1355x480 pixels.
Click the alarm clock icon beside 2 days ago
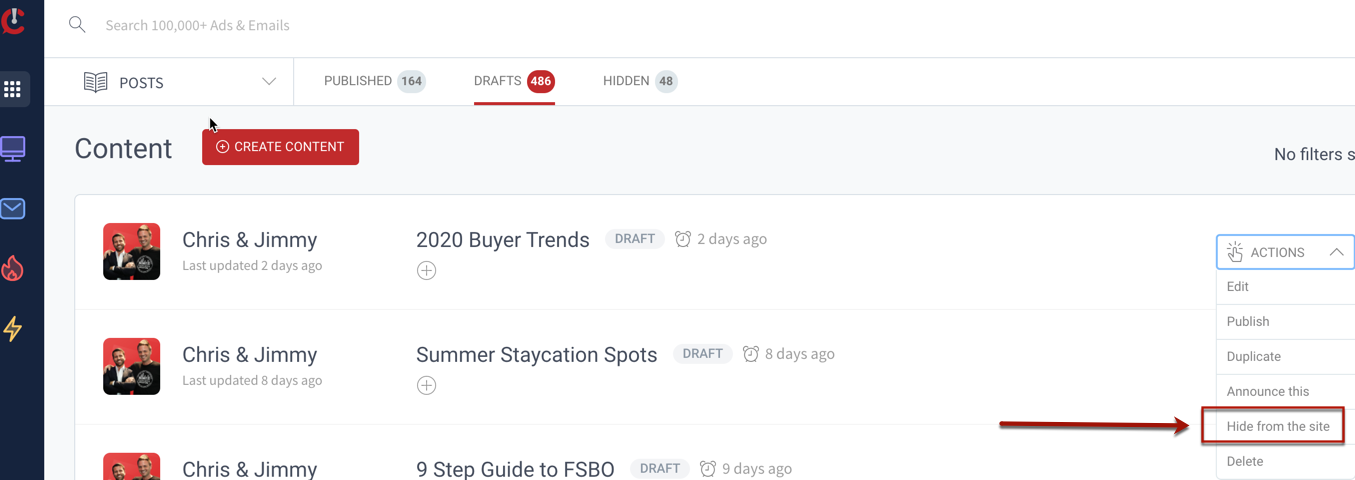[x=683, y=239]
